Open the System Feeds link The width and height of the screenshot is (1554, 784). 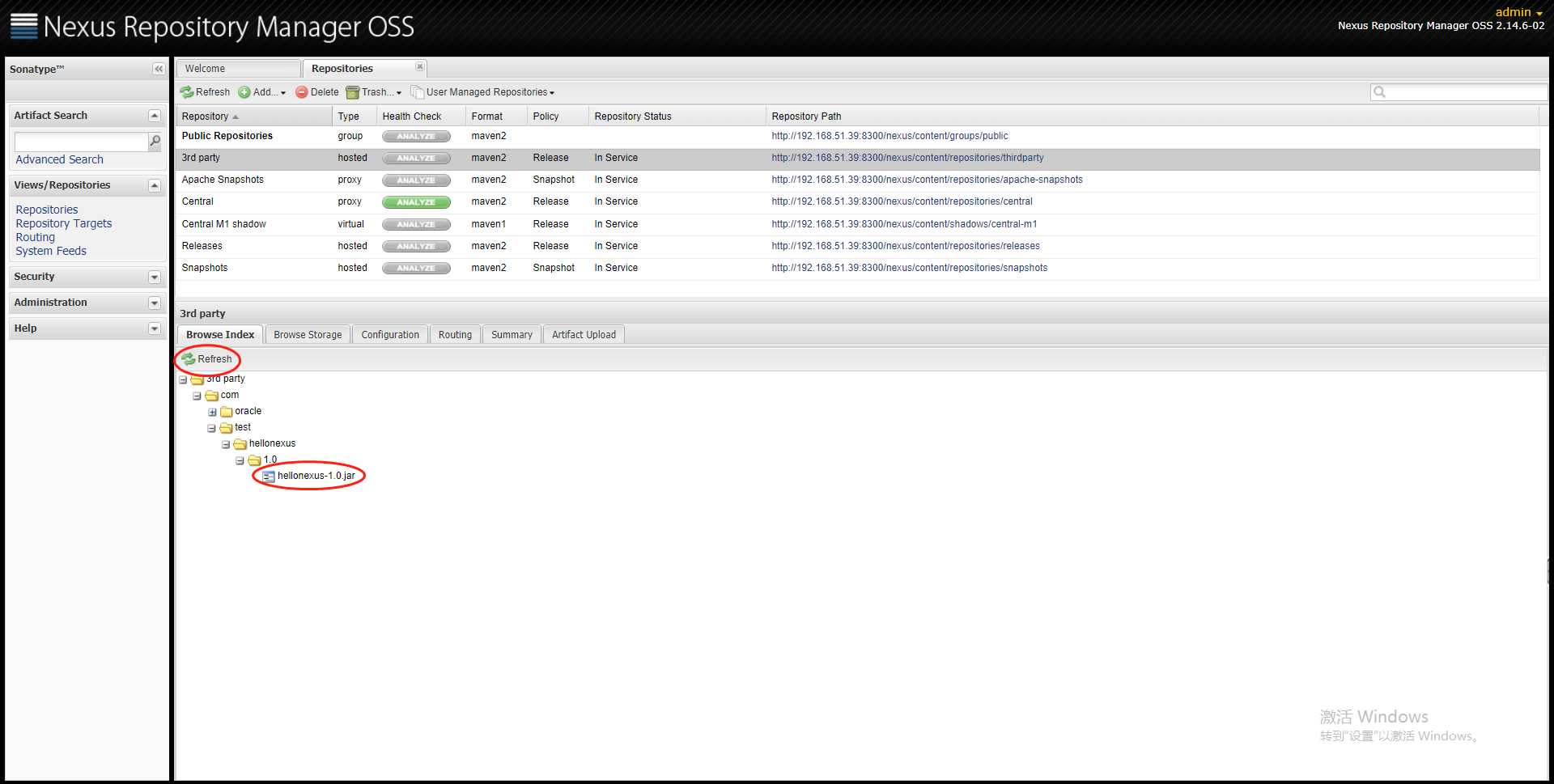pyautogui.click(x=51, y=251)
